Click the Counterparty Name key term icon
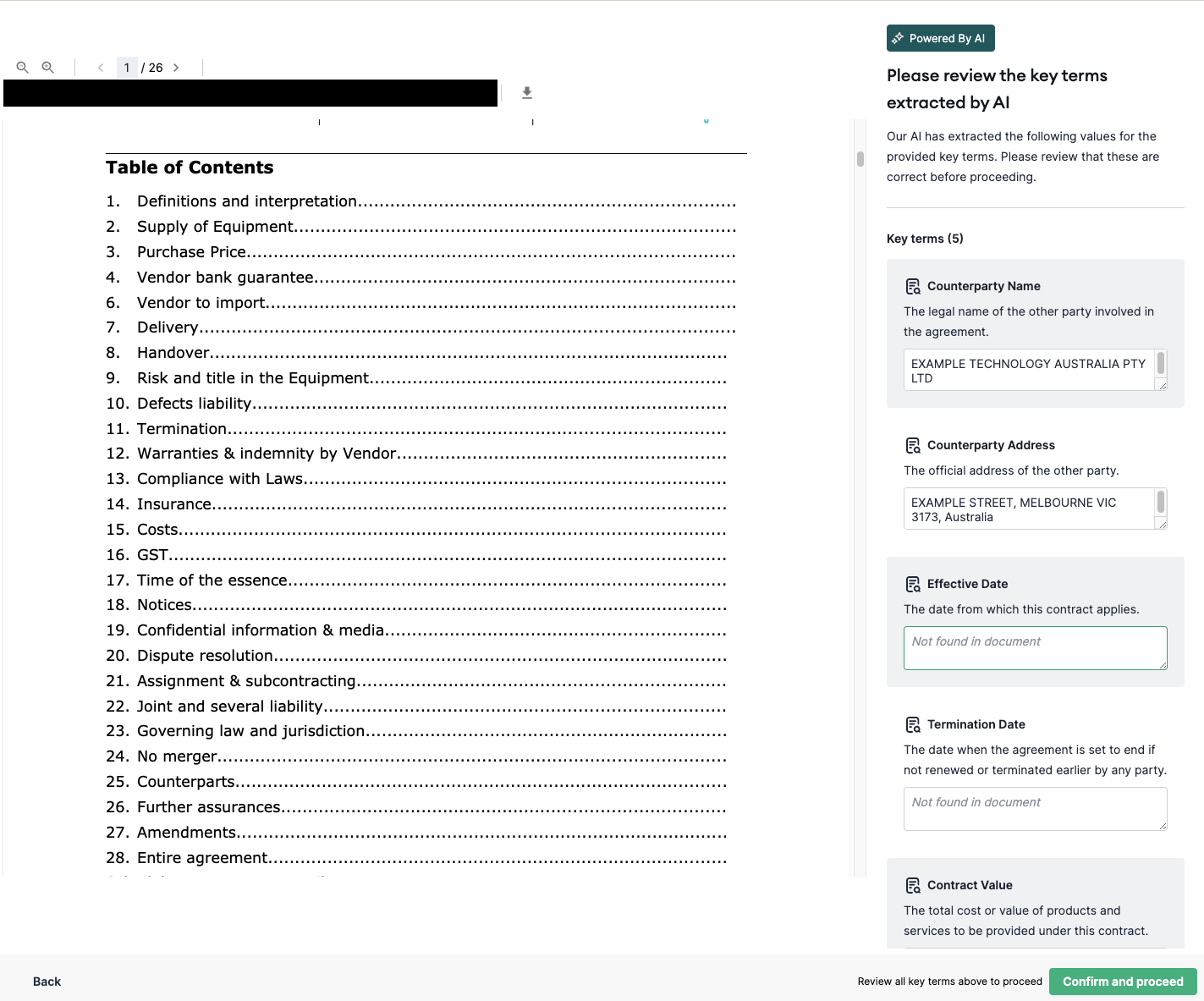Image resolution: width=1204 pixels, height=1001 pixels. pos(913,286)
